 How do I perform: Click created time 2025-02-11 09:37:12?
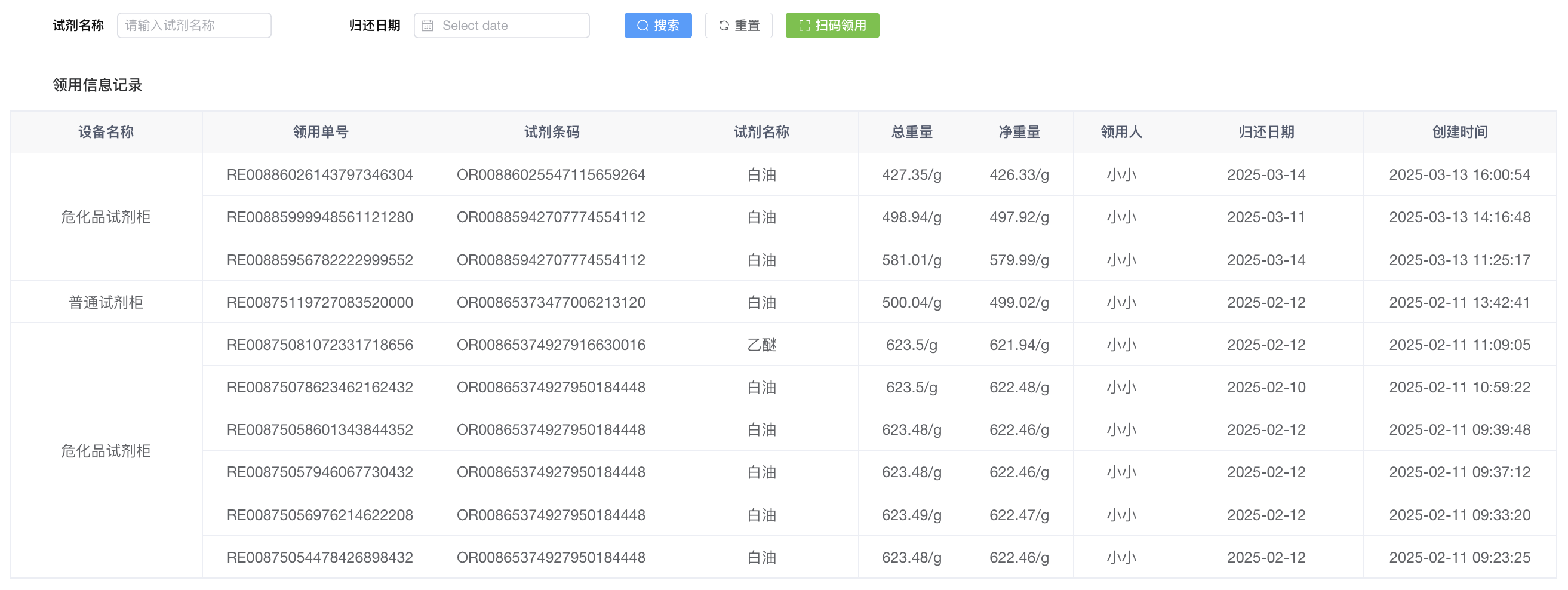click(1460, 472)
